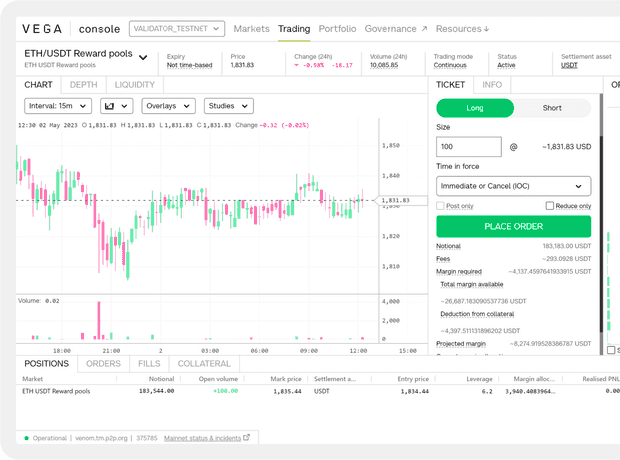Image resolution: width=620 pixels, height=460 pixels.
Task: Open Mainnet status & incidents link
Action: (x=202, y=438)
